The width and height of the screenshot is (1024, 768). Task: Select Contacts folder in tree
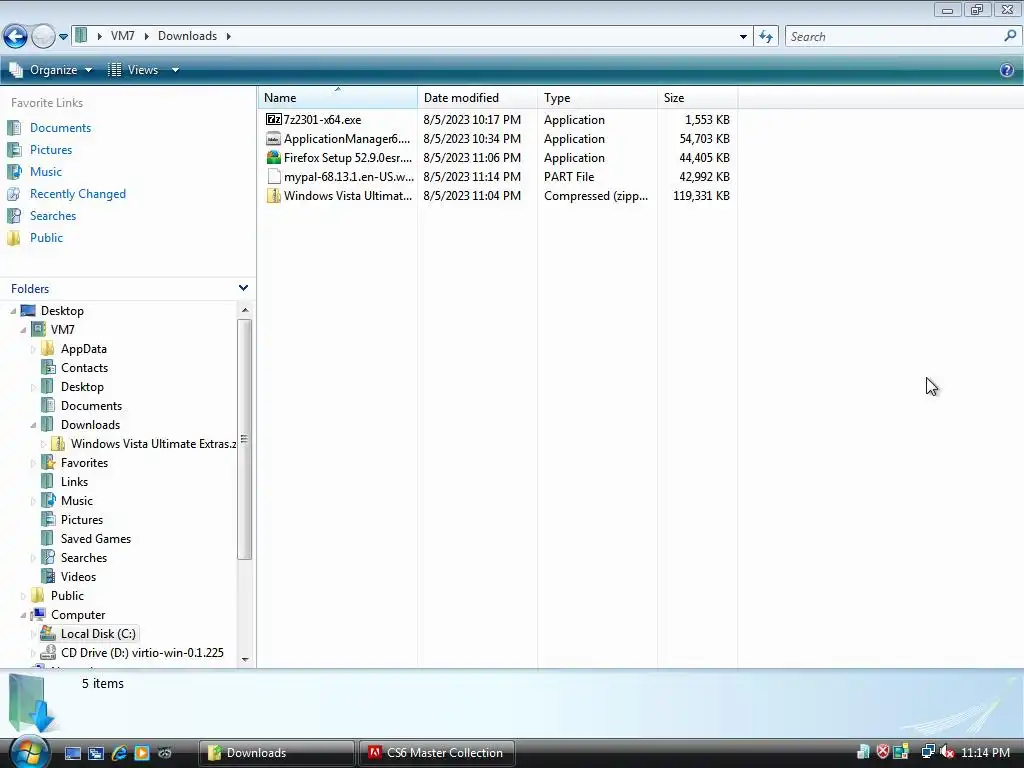coord(84,368)
